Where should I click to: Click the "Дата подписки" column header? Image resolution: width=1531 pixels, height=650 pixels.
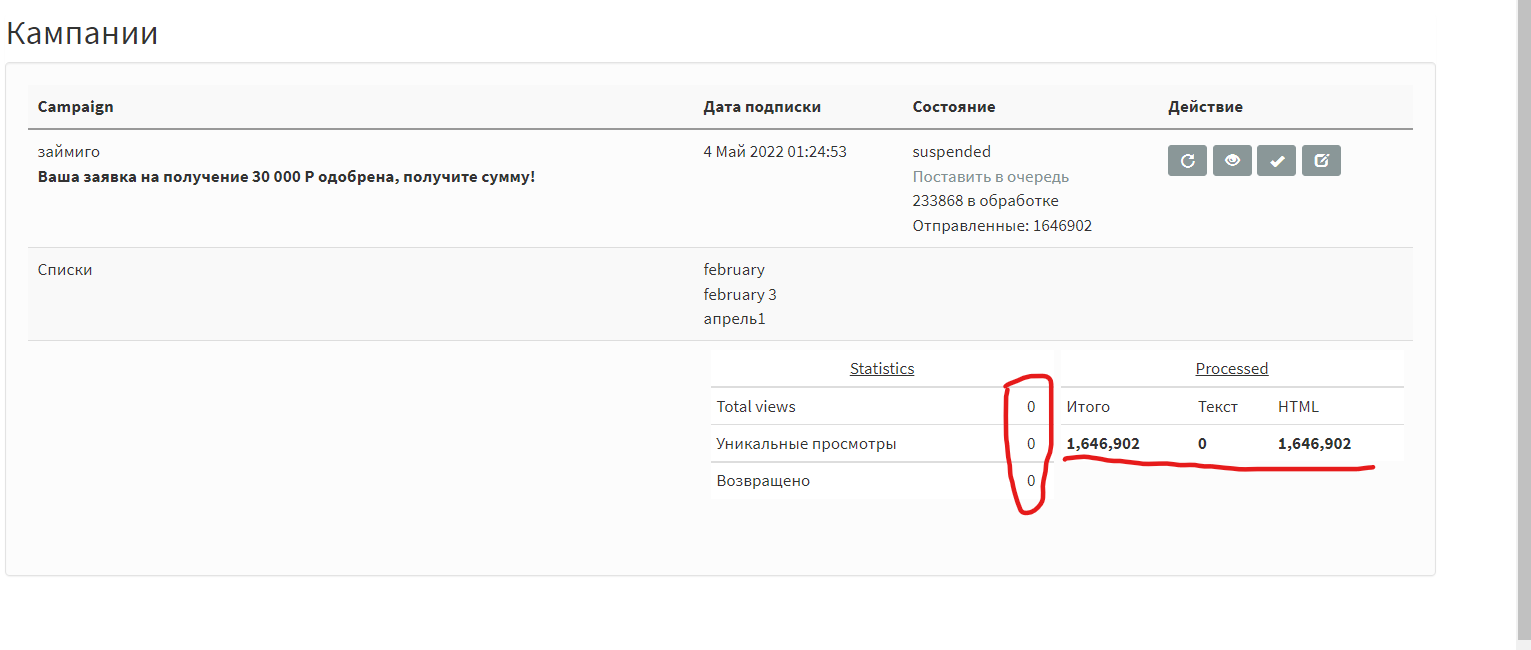[x=762, y=107]
